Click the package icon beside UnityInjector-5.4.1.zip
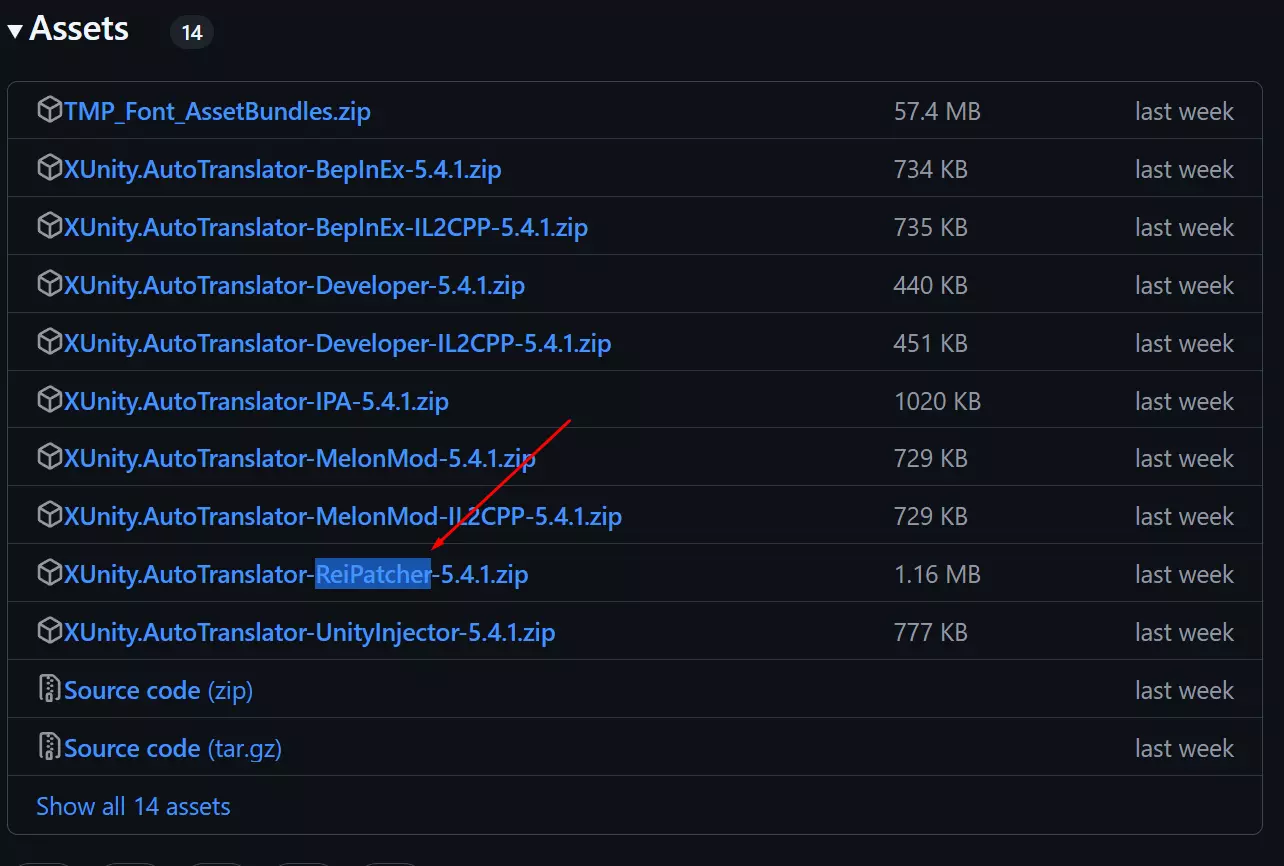 [49, 631]
